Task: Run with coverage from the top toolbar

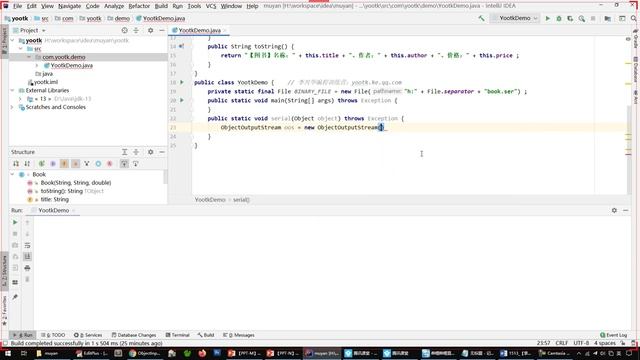Action: coord(570,18)
